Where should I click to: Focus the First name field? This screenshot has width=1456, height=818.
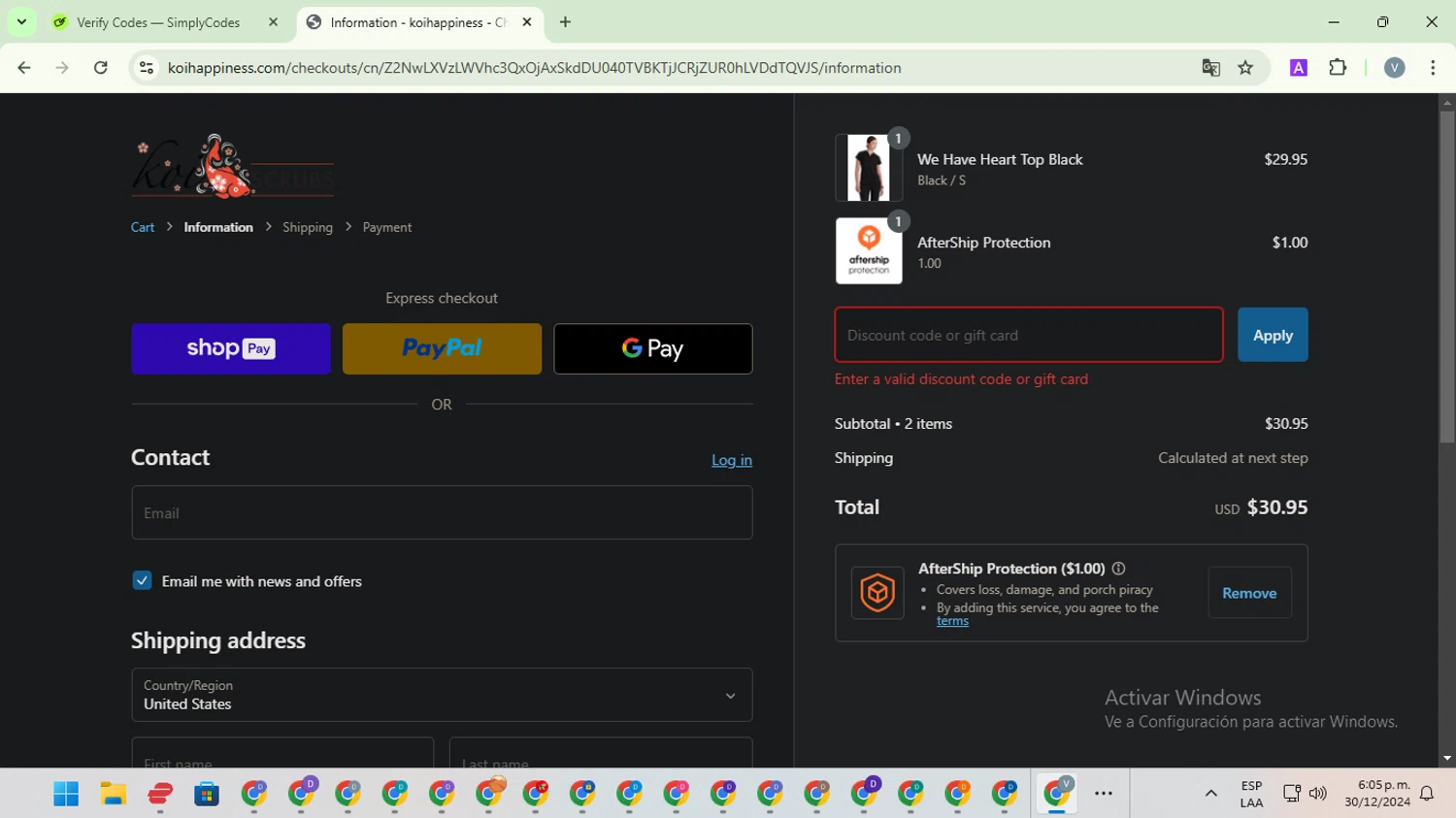tap(282, 753)
